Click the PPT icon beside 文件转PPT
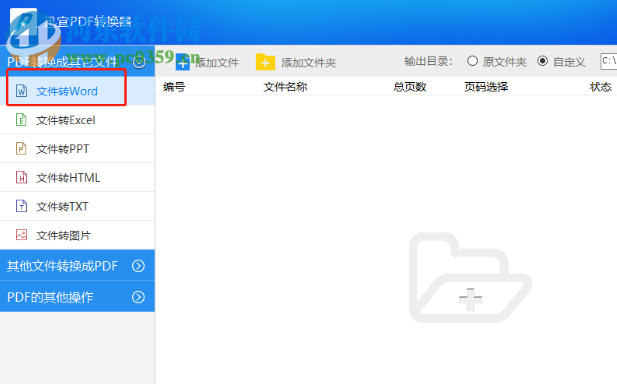The image size is (617, 384). tap(21, 149)
